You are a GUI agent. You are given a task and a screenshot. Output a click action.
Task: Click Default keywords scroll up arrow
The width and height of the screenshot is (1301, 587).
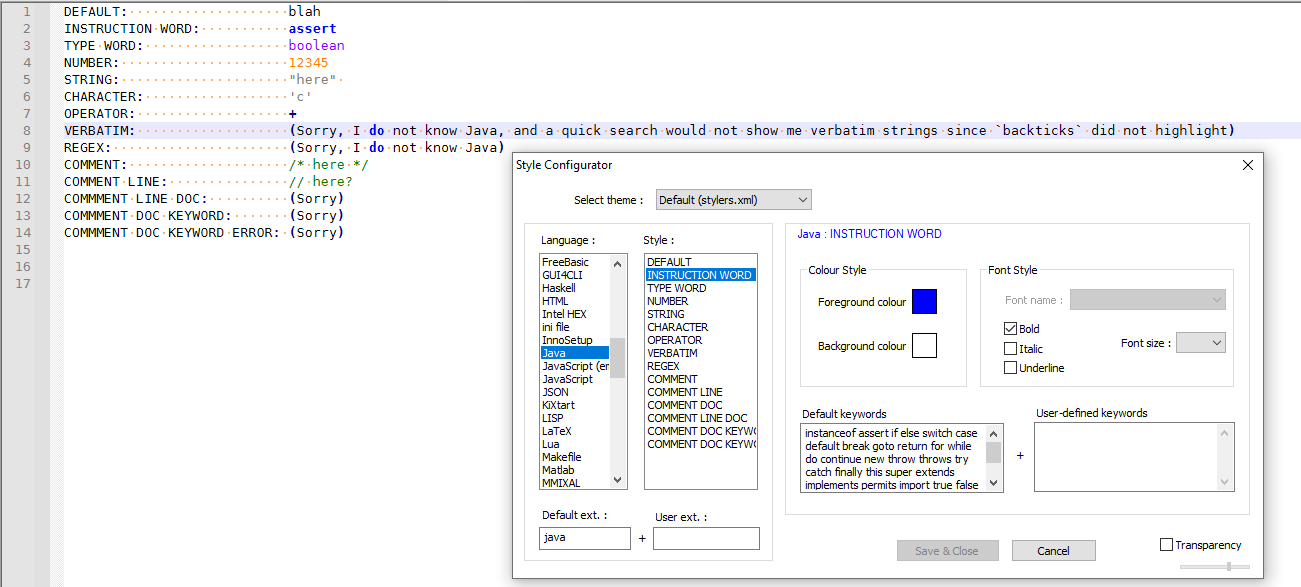coord(994,432)
